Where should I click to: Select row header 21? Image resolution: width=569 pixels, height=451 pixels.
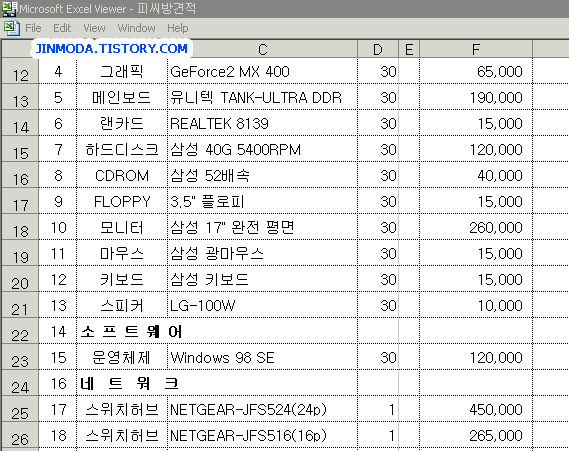click(x=20, y=305)
